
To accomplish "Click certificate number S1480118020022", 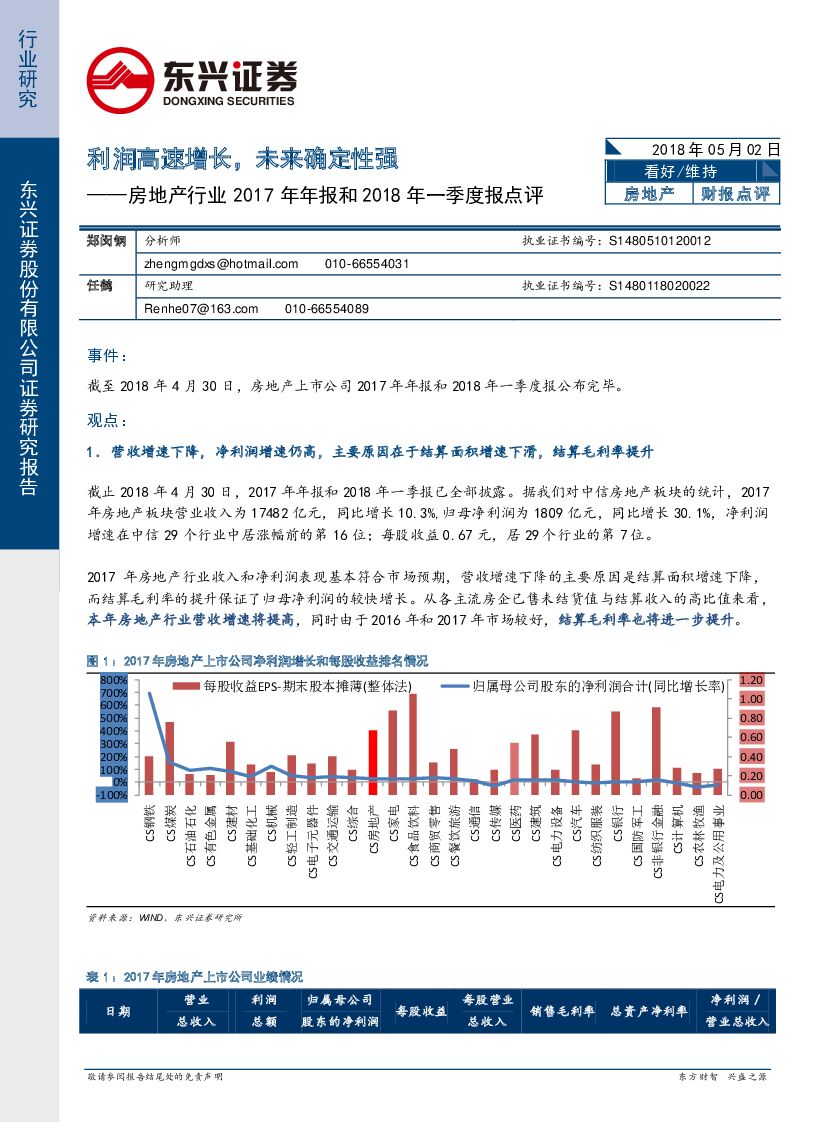I will tap(660, 286).
